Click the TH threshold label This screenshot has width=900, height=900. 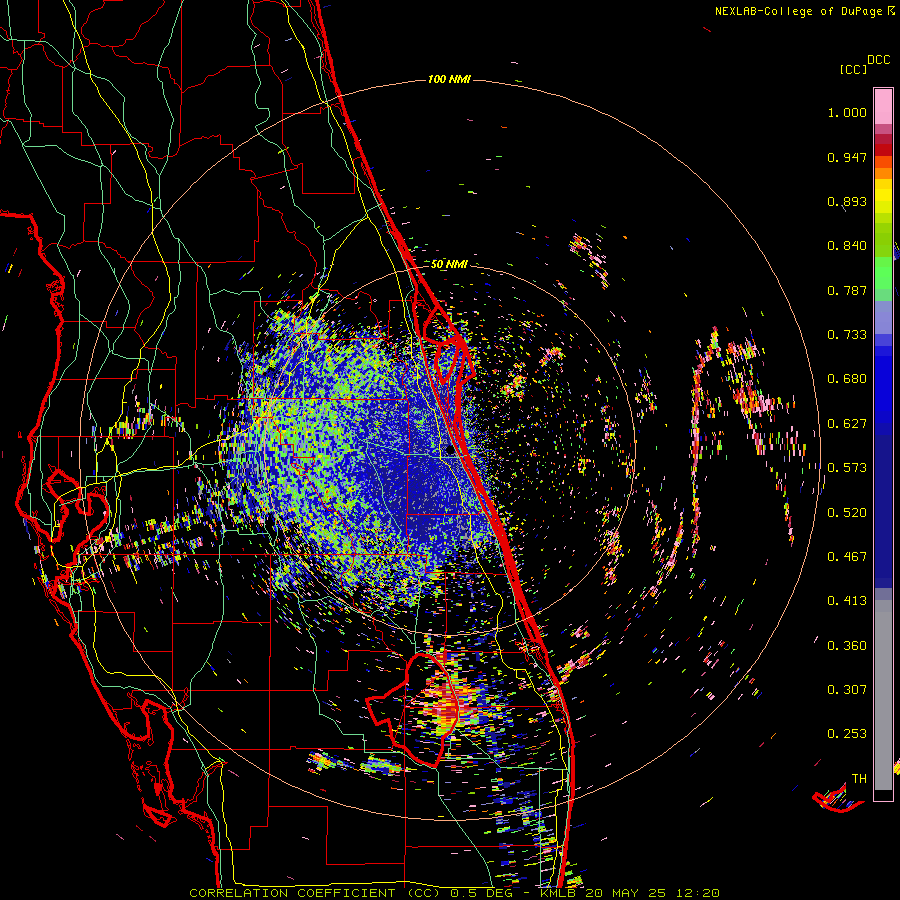pos(859,779)
